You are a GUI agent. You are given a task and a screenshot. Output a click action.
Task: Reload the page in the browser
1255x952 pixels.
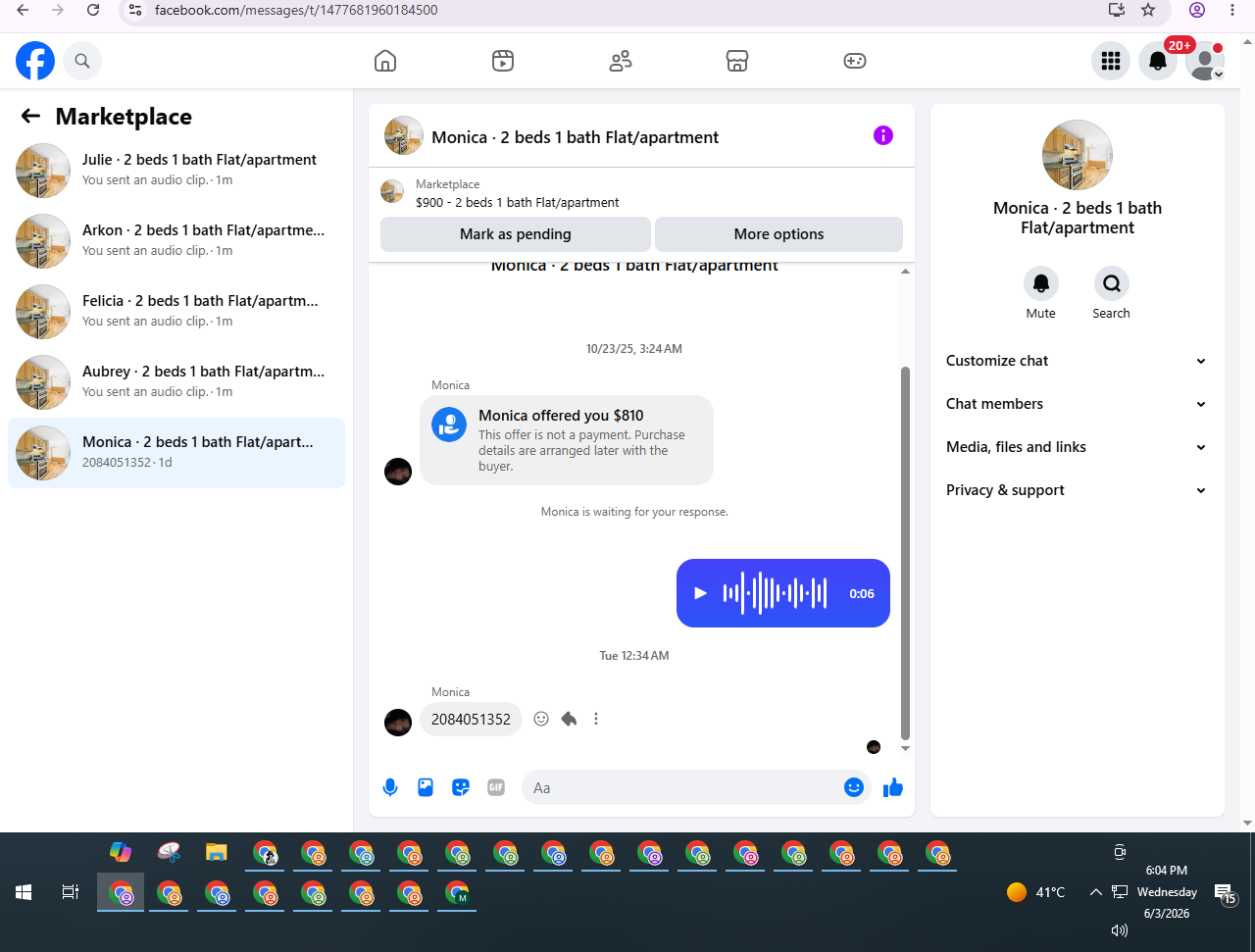(x=93, y=10)
